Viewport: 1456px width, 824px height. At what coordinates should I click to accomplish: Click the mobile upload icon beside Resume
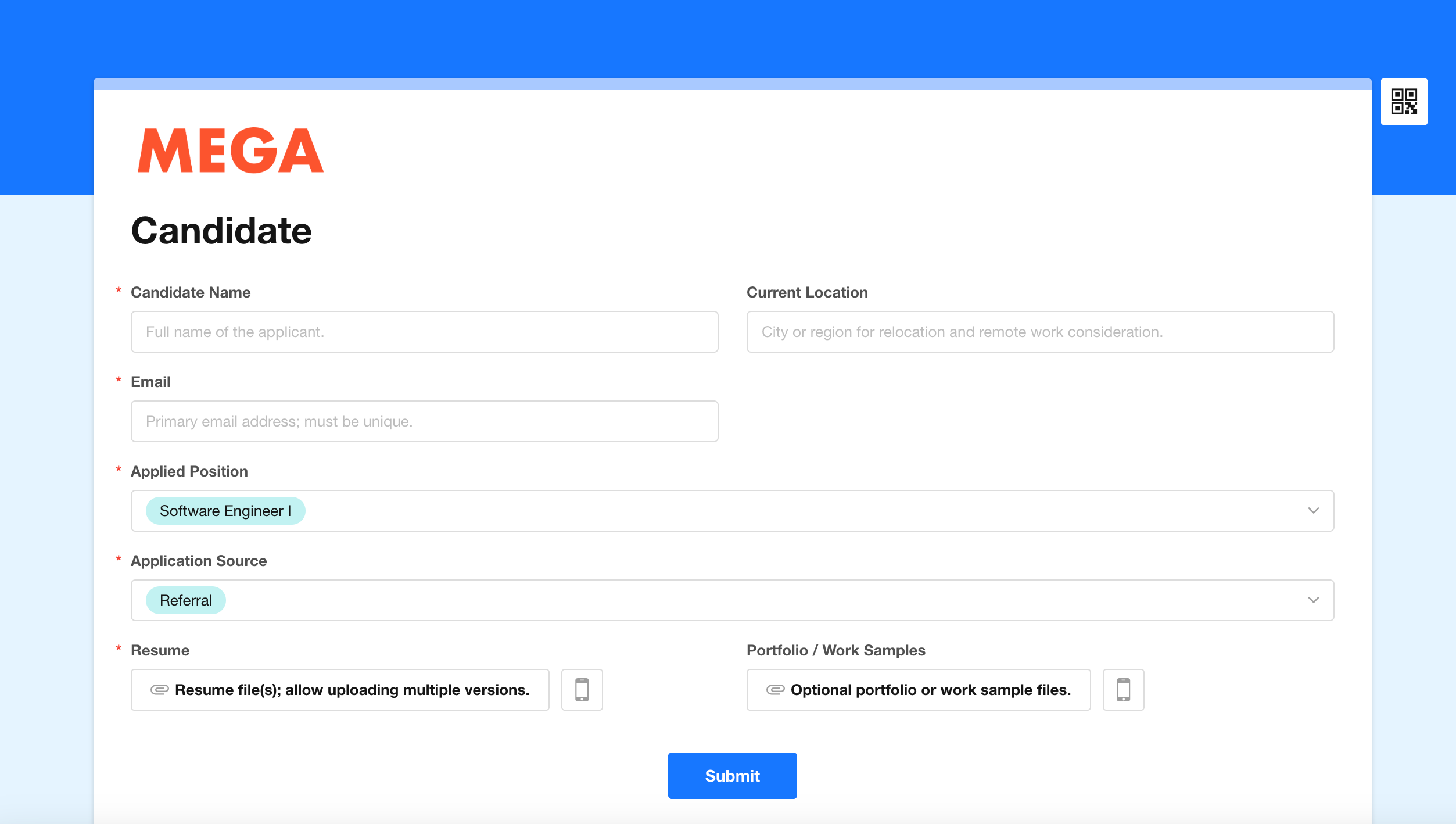(x=582, y=690)
